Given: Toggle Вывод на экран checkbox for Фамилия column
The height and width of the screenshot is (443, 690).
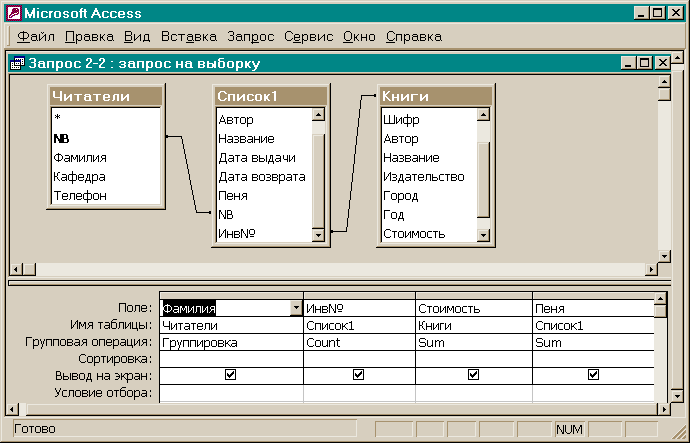Looking at the screenshot, I should pyautogui.click(x=231, y=374).
